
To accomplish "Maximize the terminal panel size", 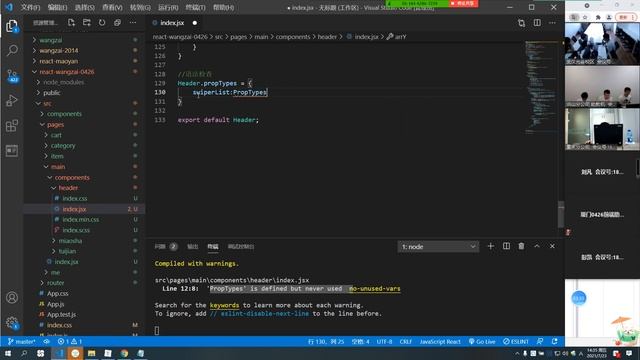I will 537,246.
